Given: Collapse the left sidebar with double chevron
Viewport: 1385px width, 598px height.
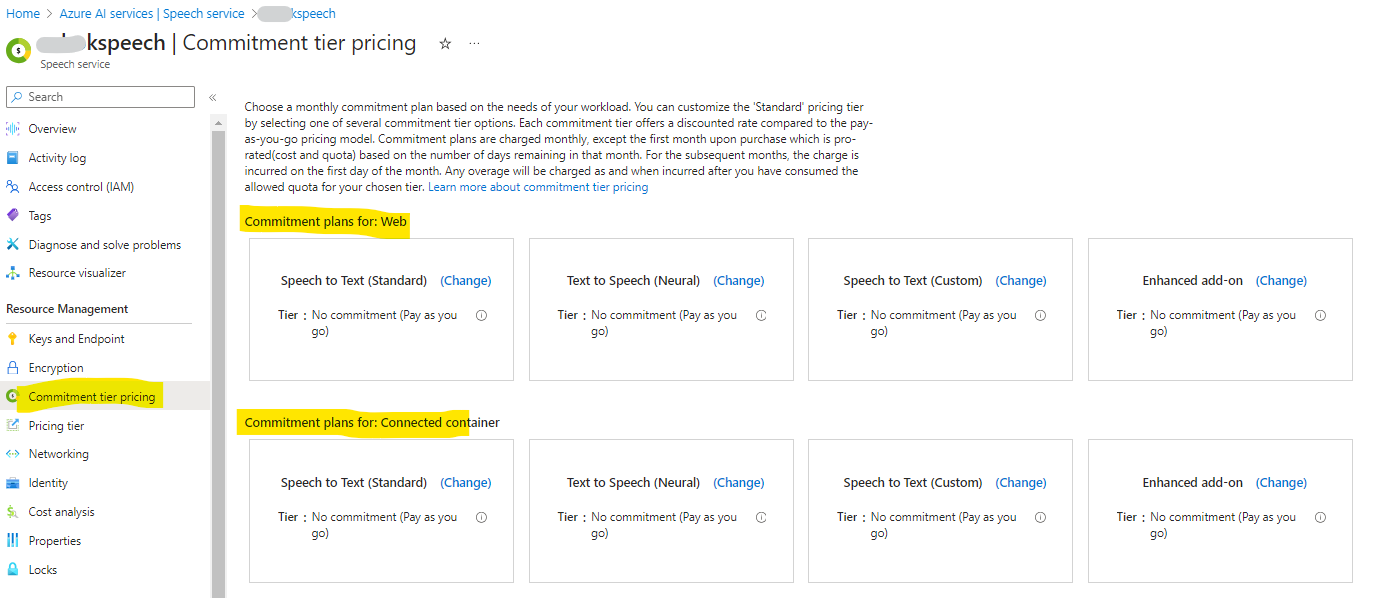Looking at the screenshot, I should pos(211,97).
